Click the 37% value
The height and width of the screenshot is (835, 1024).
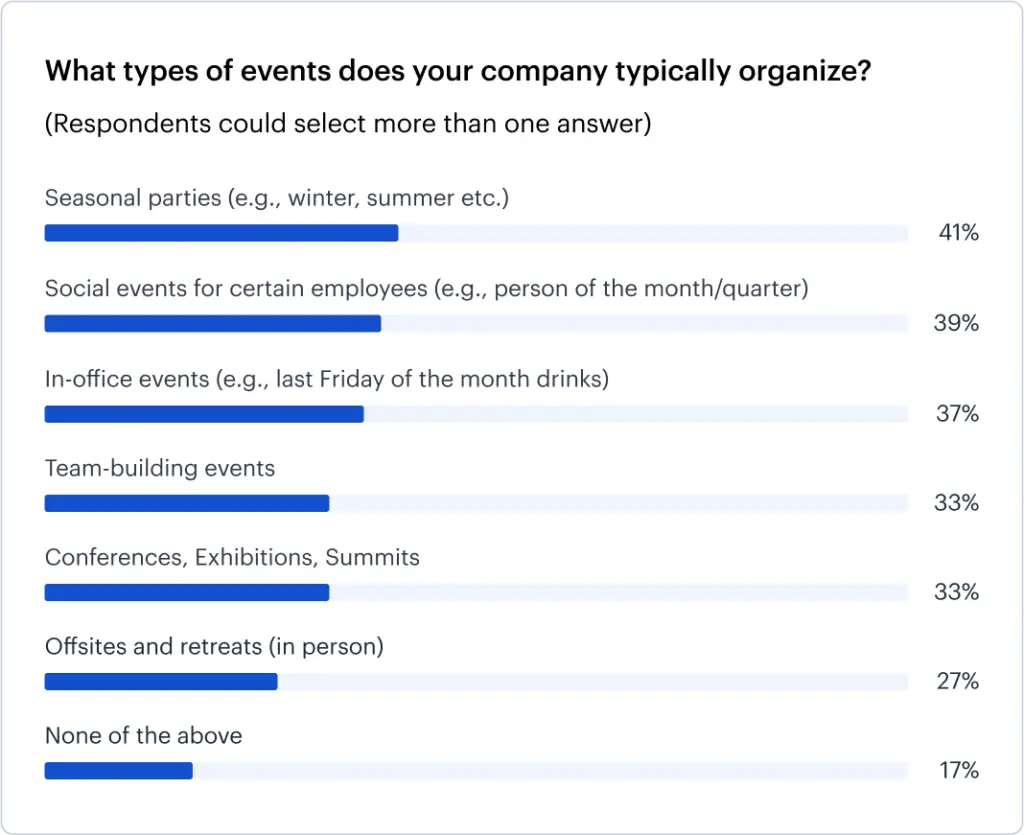pyautogui.click(x=957, y=414)
